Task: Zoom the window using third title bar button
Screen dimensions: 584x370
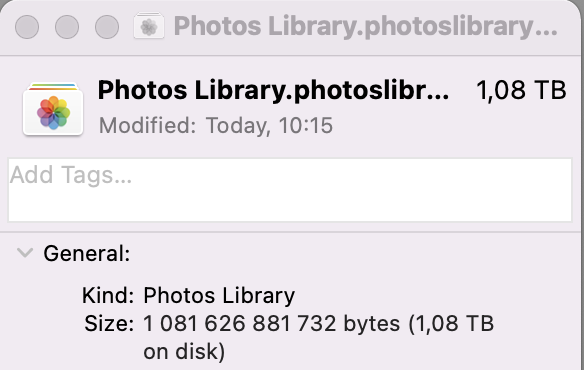Action: click(x=107, y=27)
